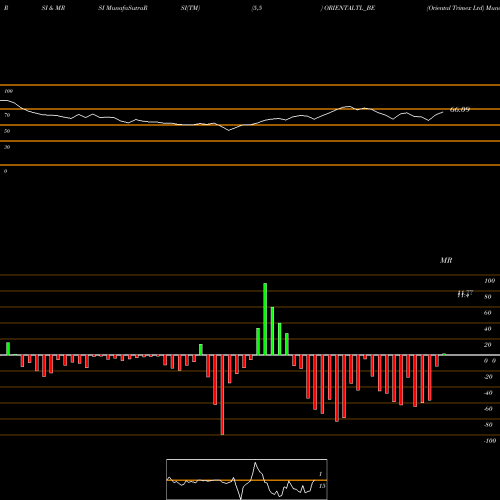Click the -60 label on MR axis
The height and width of the screenshot is (500, 500).
pyautogui.click(x=488, y=409)
